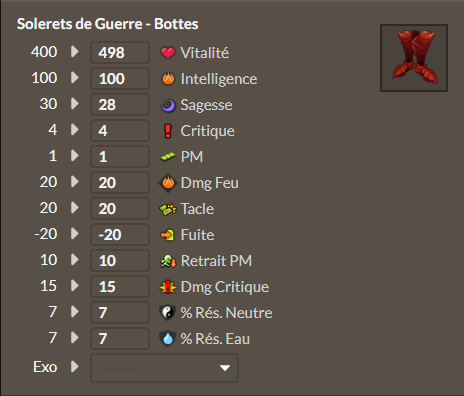Open the Exo dropdown menu

[x=164, y=368]
